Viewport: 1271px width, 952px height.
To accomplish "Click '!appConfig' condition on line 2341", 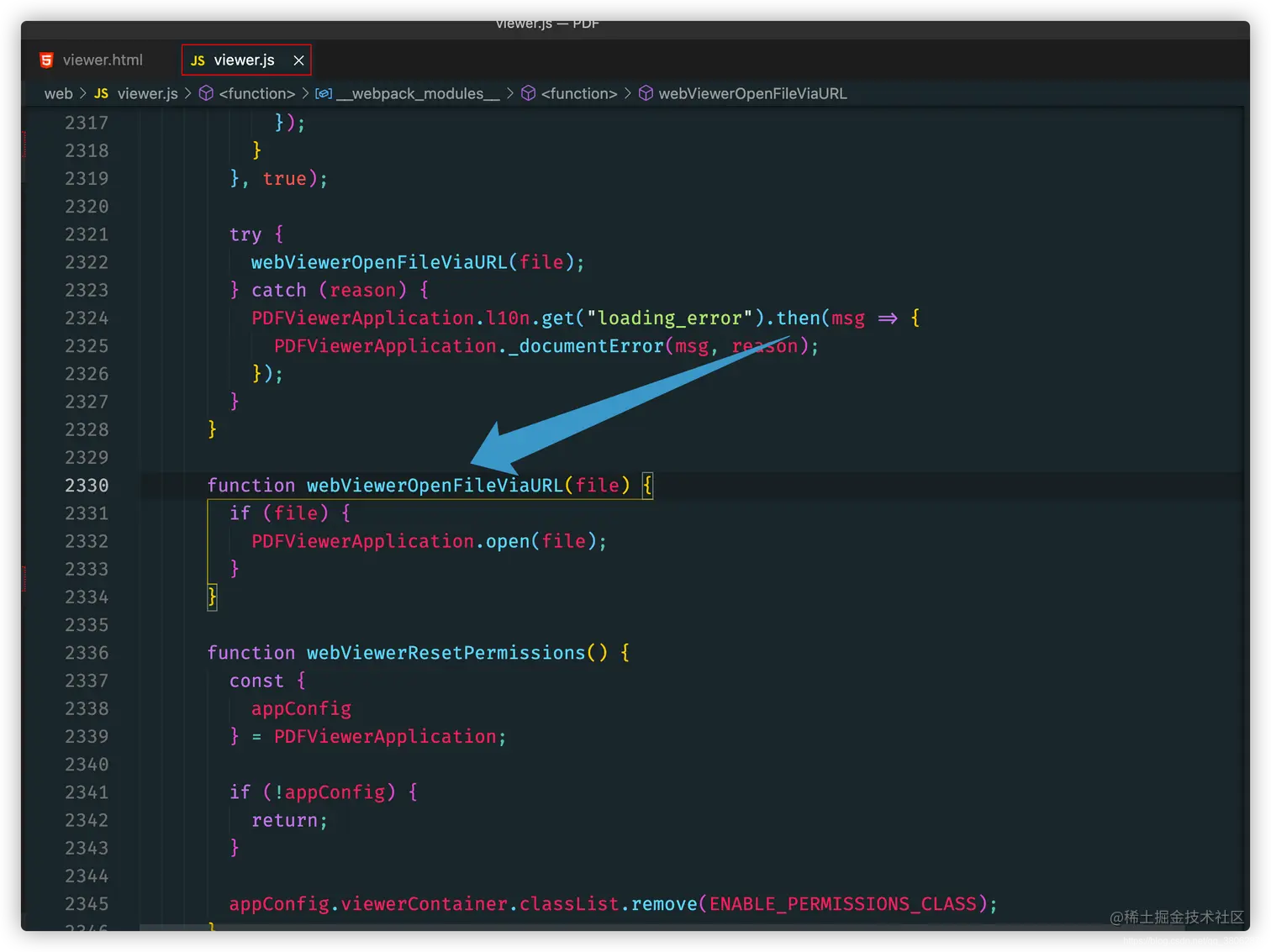I will tap(330, 792).
